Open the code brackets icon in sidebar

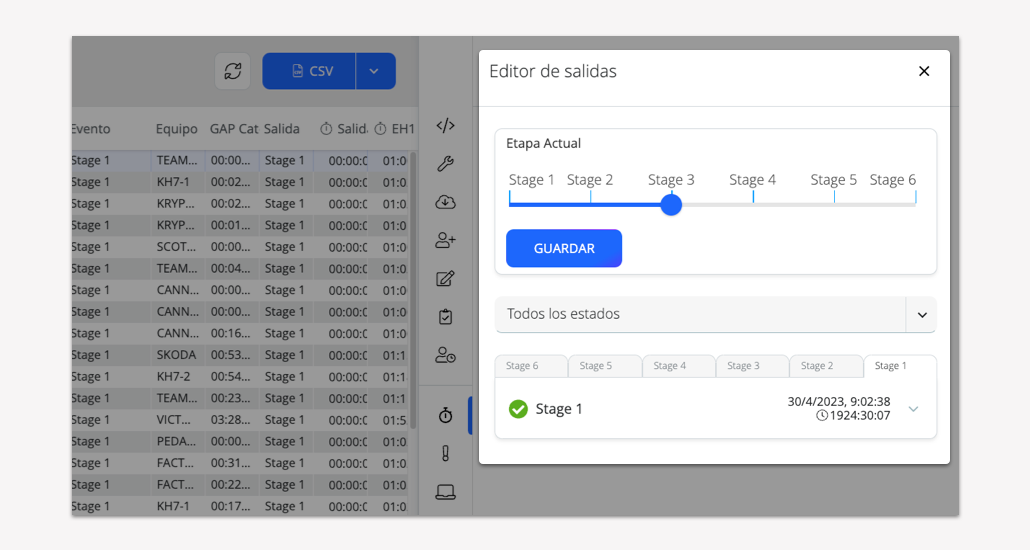[446, 126]
